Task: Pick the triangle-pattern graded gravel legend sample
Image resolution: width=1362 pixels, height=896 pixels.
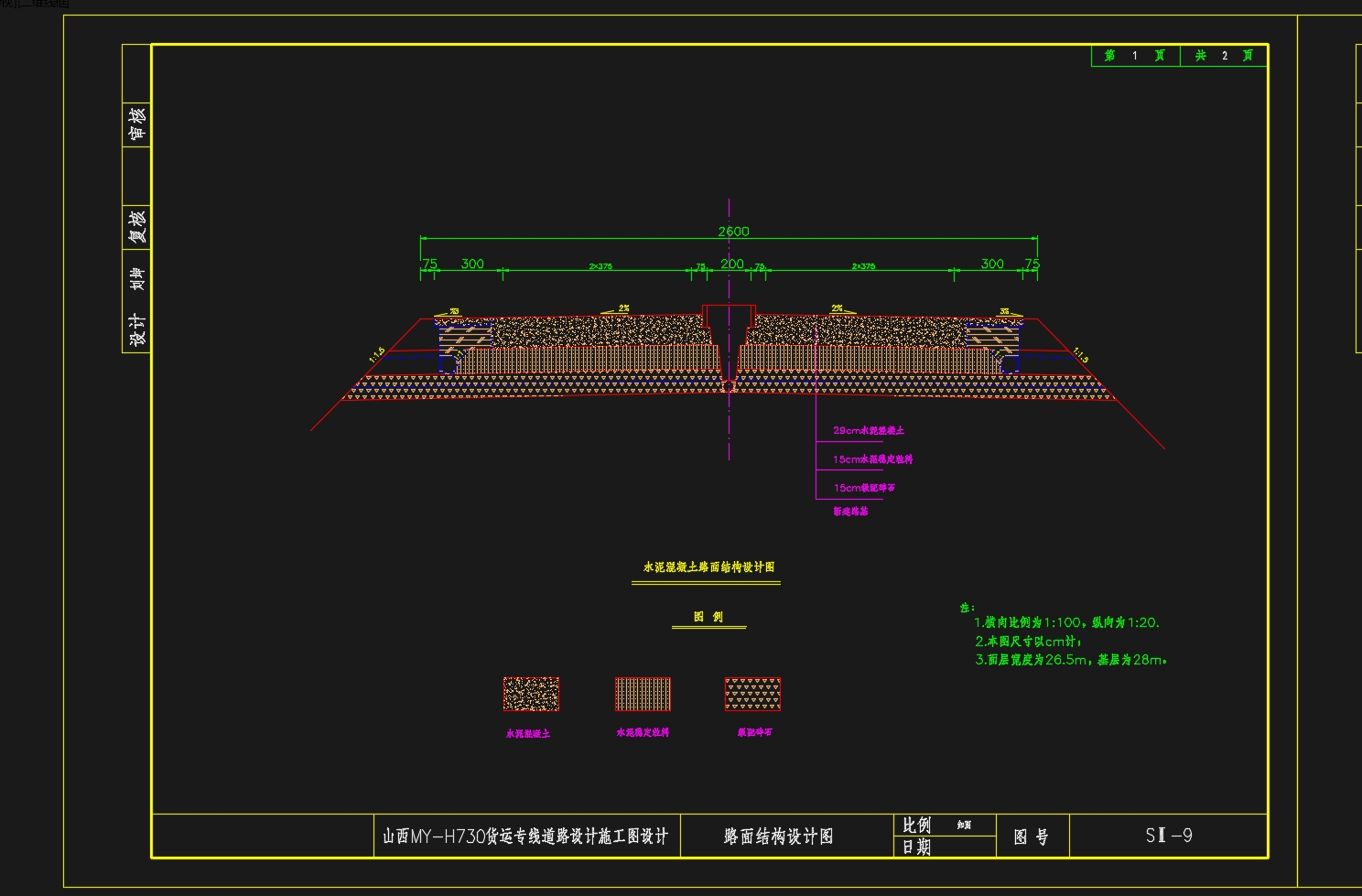Action: pos(752,695)
